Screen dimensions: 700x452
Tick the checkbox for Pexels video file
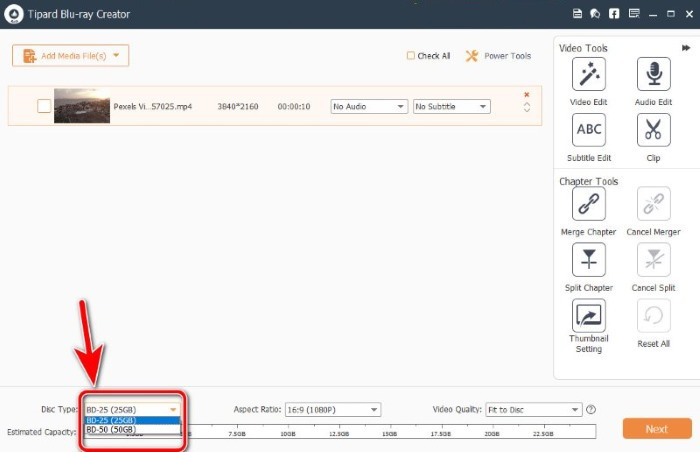click(x=44, y=106)
